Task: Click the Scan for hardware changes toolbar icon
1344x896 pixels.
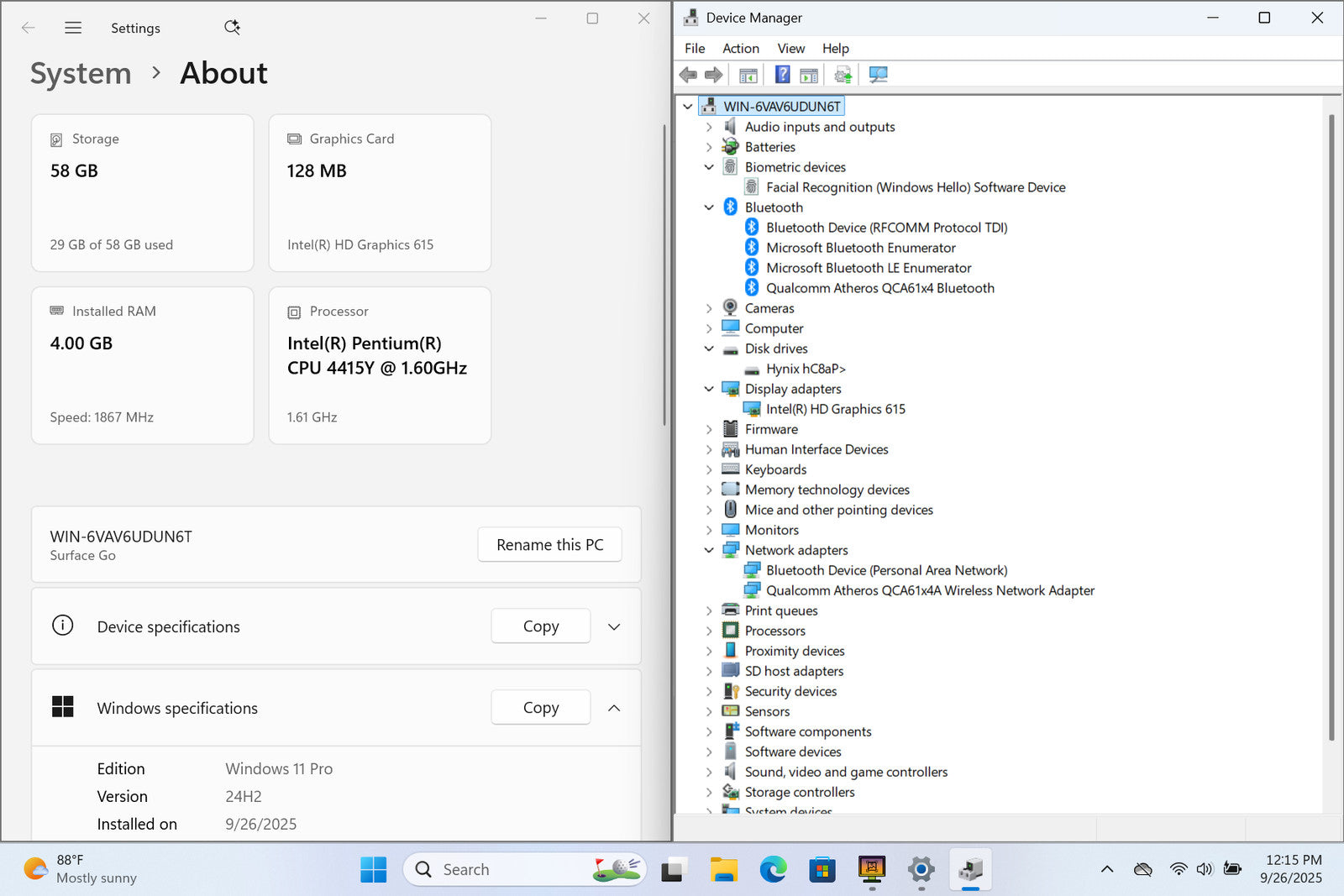Action: (x=878, y=75)
